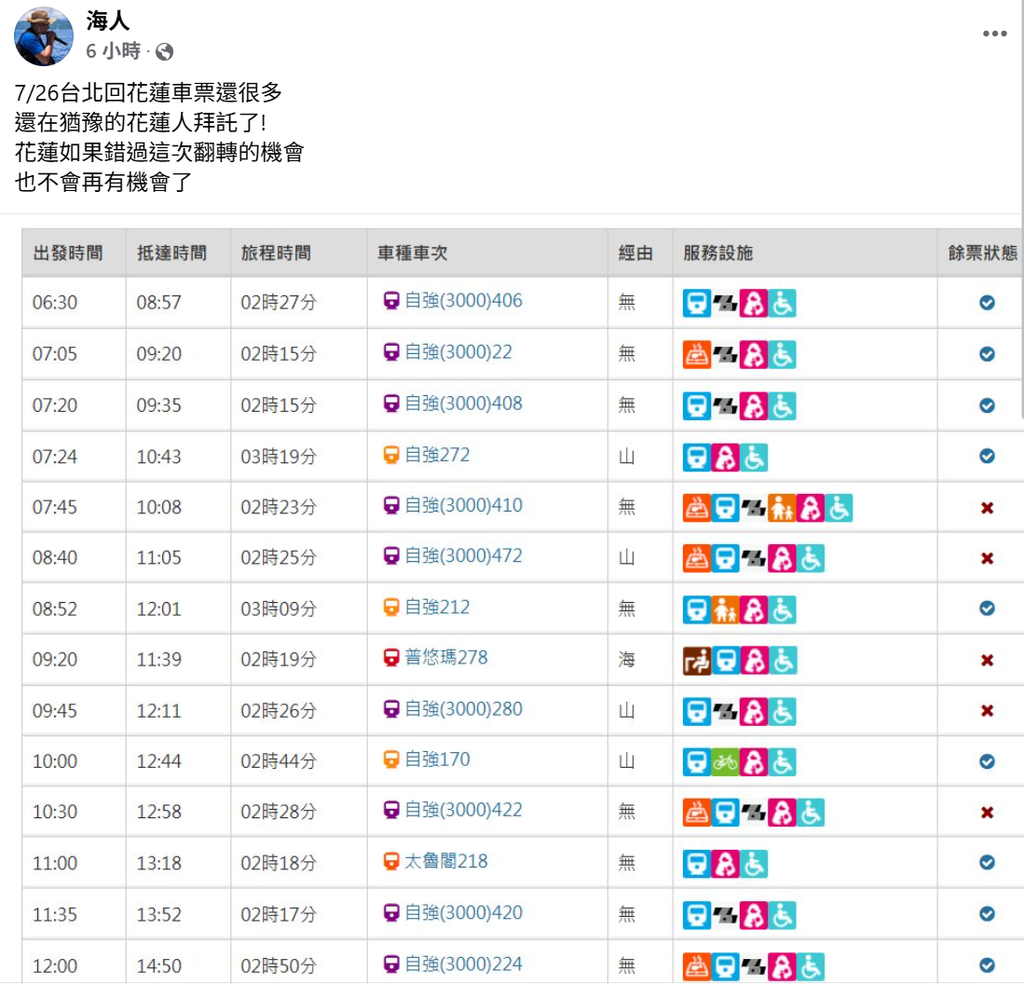Viewport: 1024px width, 985px height.
Task: Click the wheelchair icon in 太魯閣218 row
Action: [754, 864]
